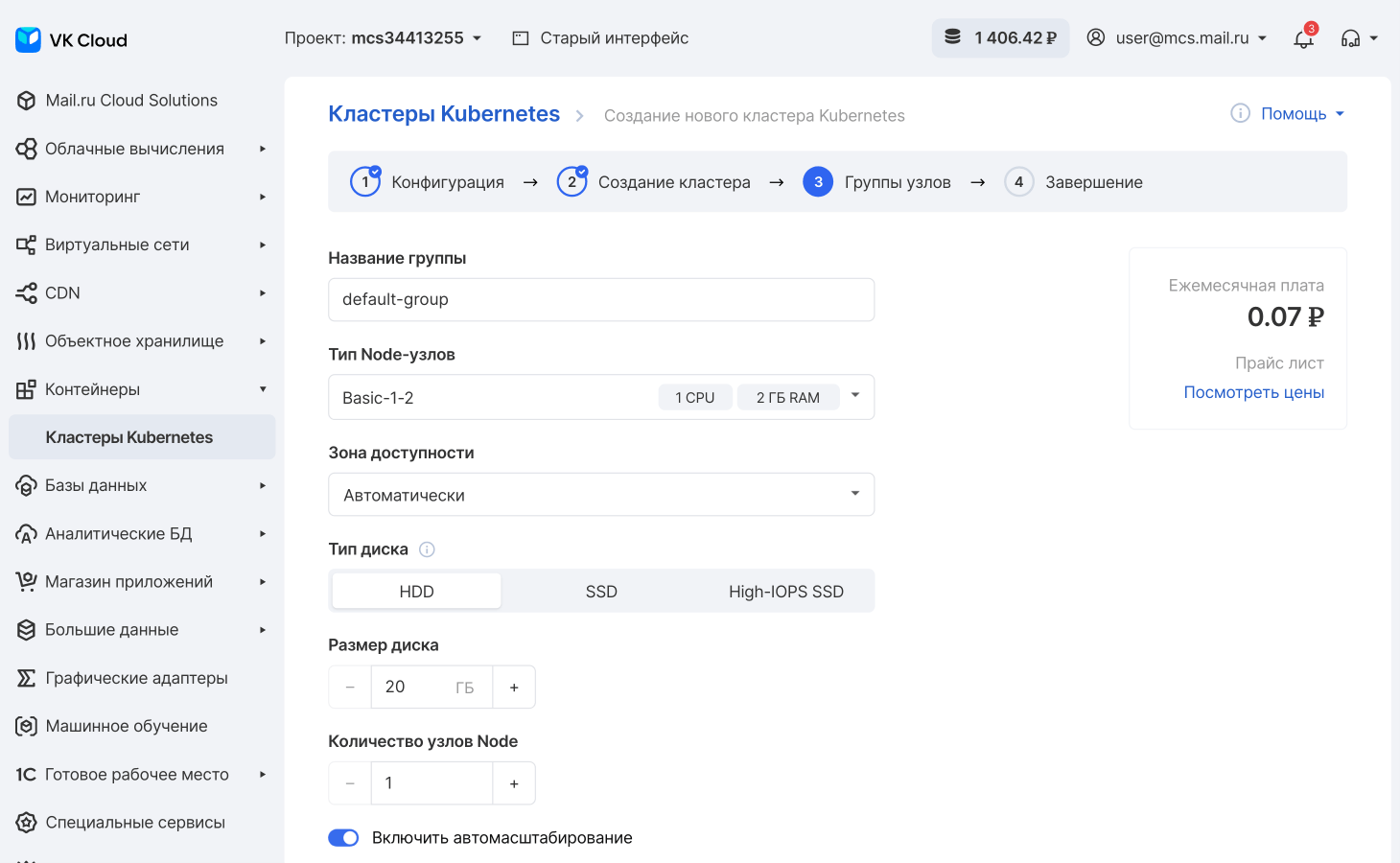Click the Аналитические БД icon
The width and height of the screenshot is (1400, 863).
click(27, 534)
